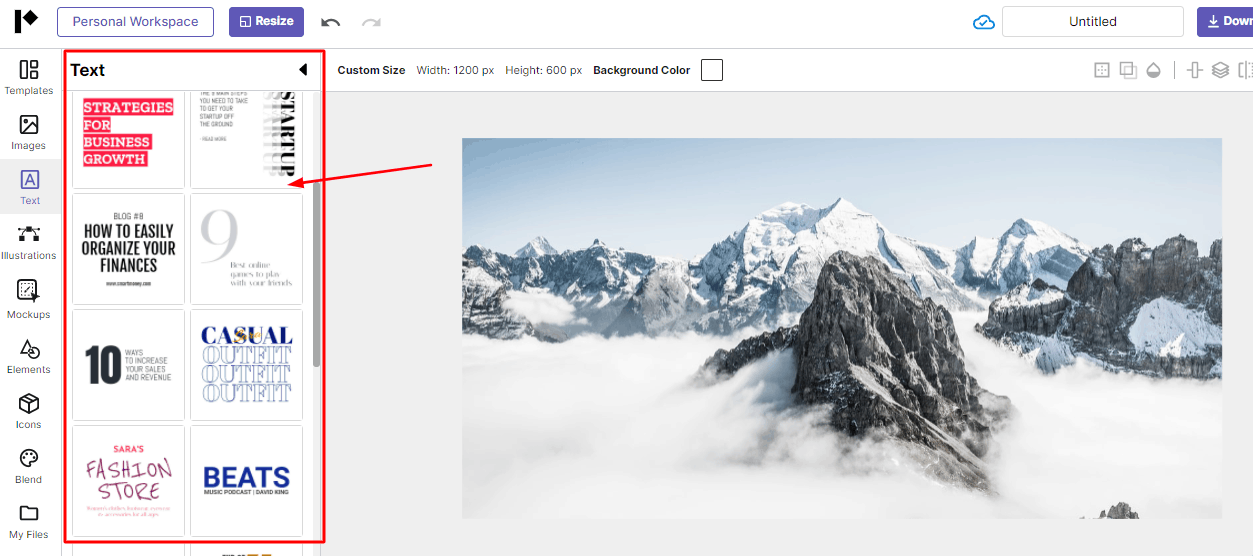Click the Pixelied logo icon
The image size is (1253, 556).
tap(26, 21)
